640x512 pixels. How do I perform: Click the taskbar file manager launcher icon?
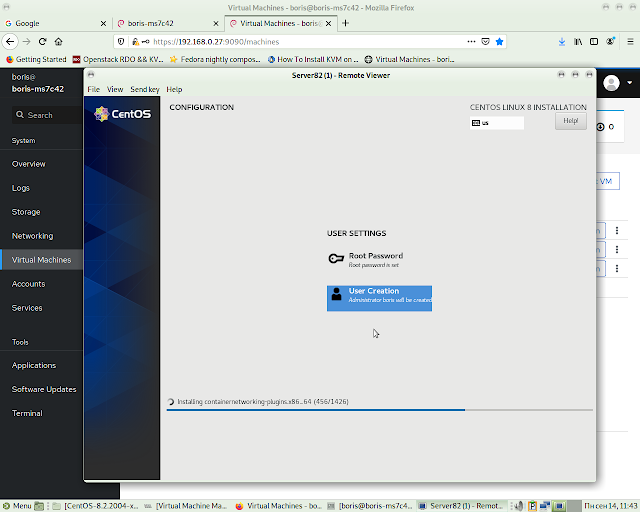39,506
